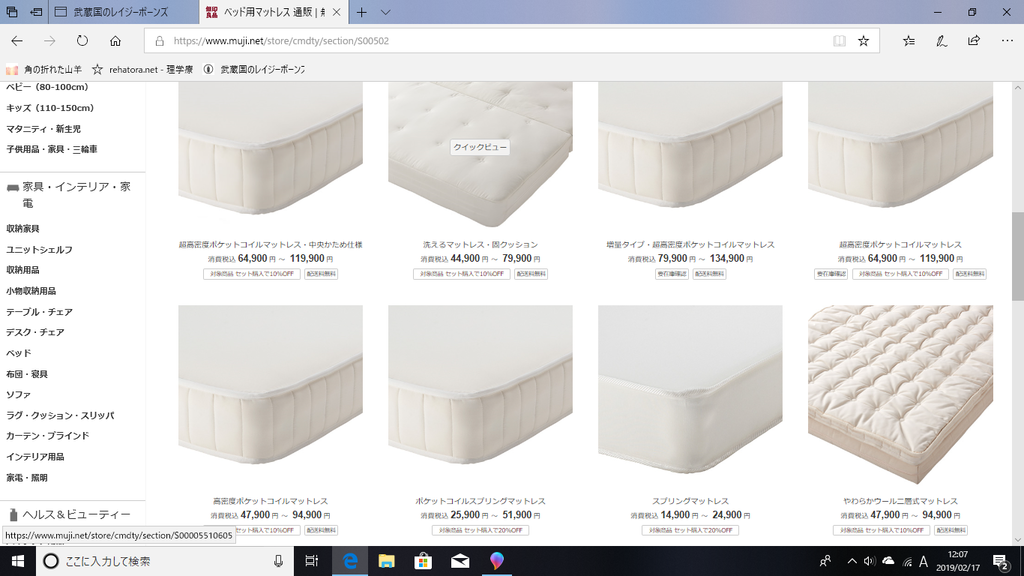Image resolution: width=1024 pixels, height=576 pixels.
Task: Open the rehatora.net bookmark
Action: click(142, 69)
